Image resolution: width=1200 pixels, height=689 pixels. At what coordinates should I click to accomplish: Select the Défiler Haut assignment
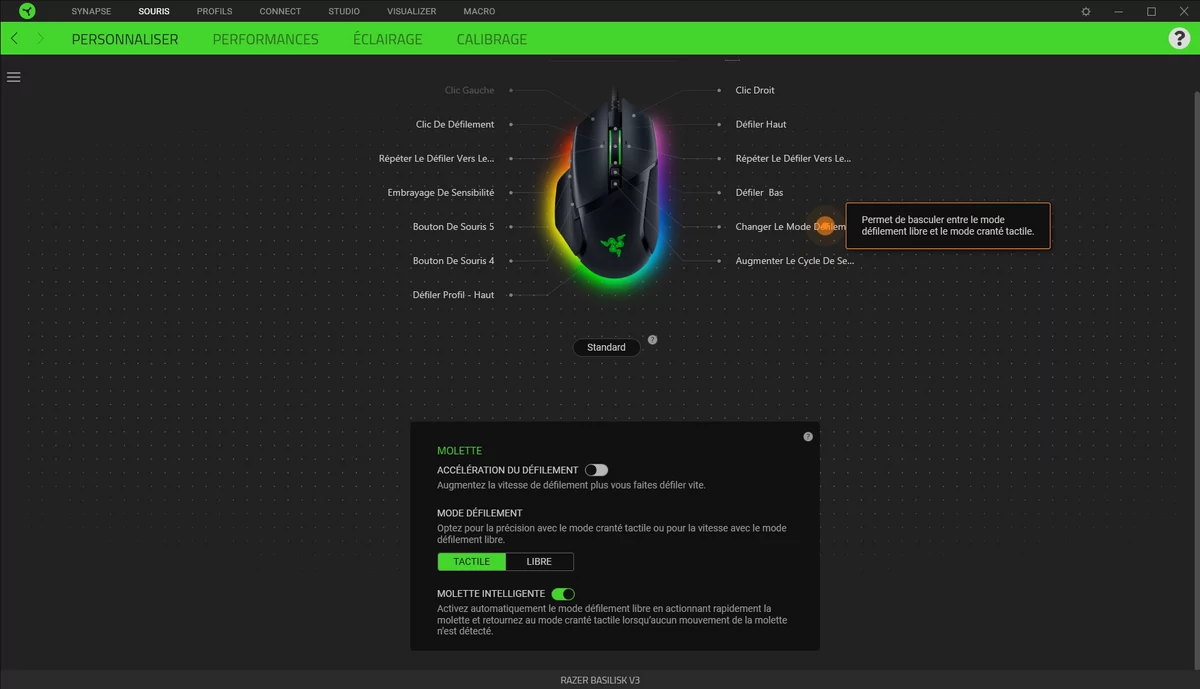(761, 124)
